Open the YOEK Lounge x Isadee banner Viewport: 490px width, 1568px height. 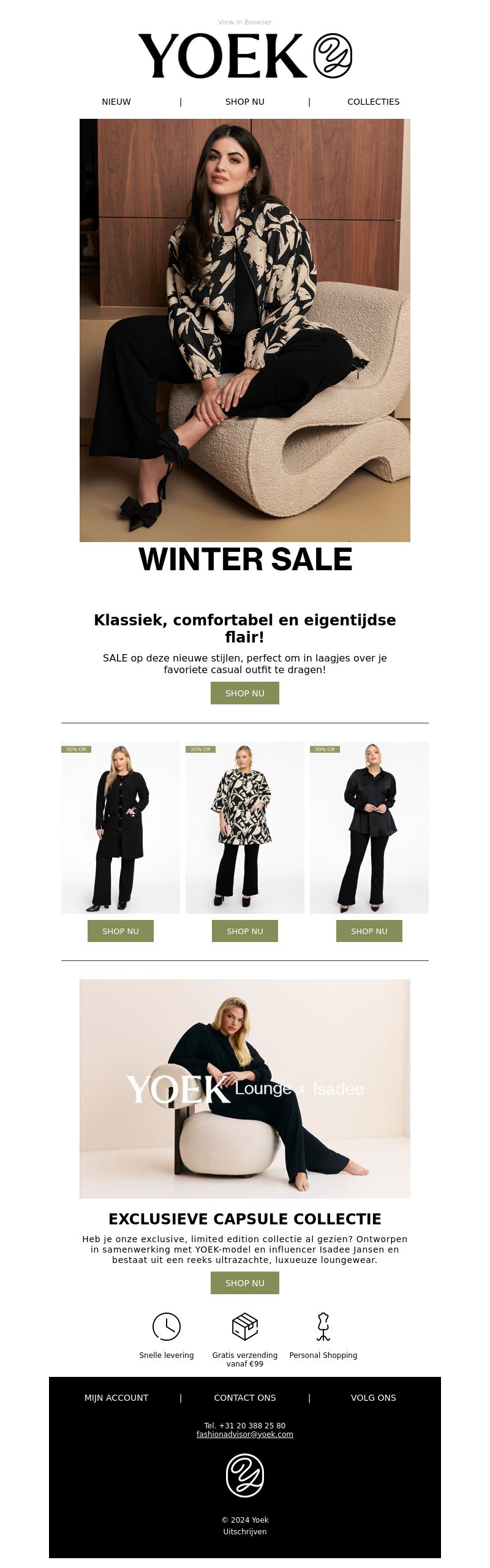245,1089
